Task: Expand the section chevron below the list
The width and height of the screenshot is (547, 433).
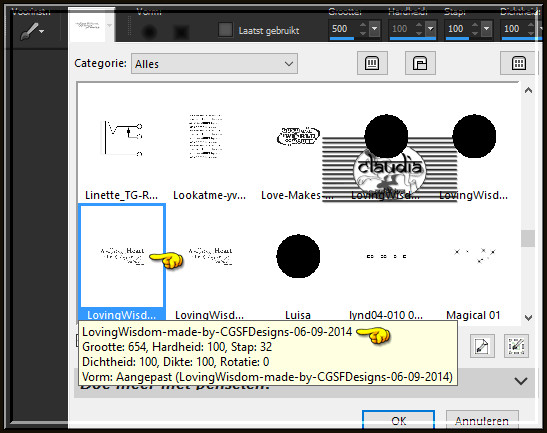Action: point(521,381)
